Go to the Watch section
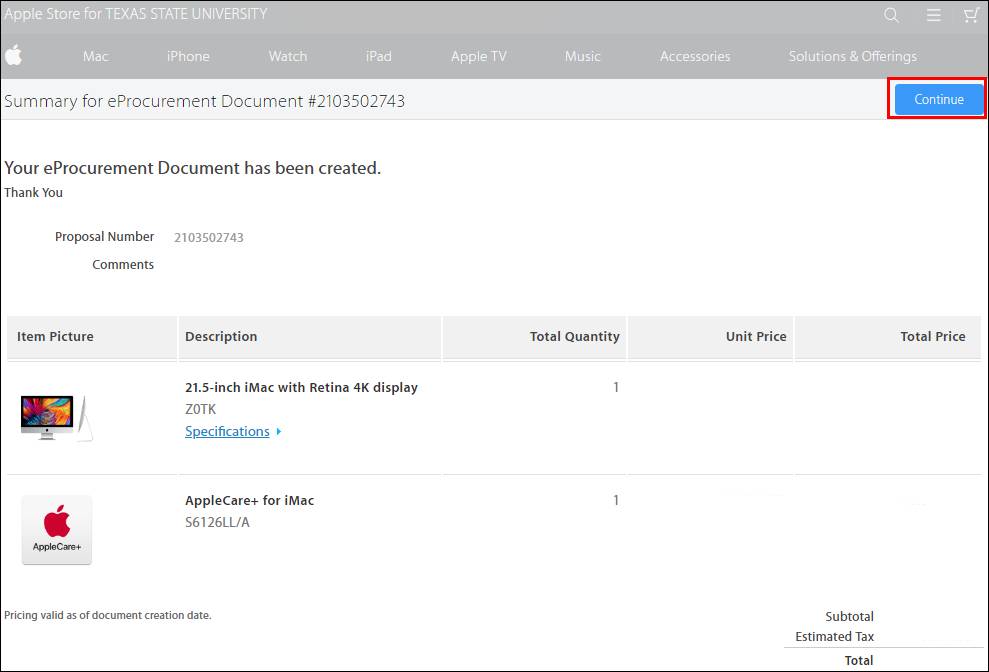The width and height of the screenshot is (989, 672). pyautogui.click(x=288, y=56)
